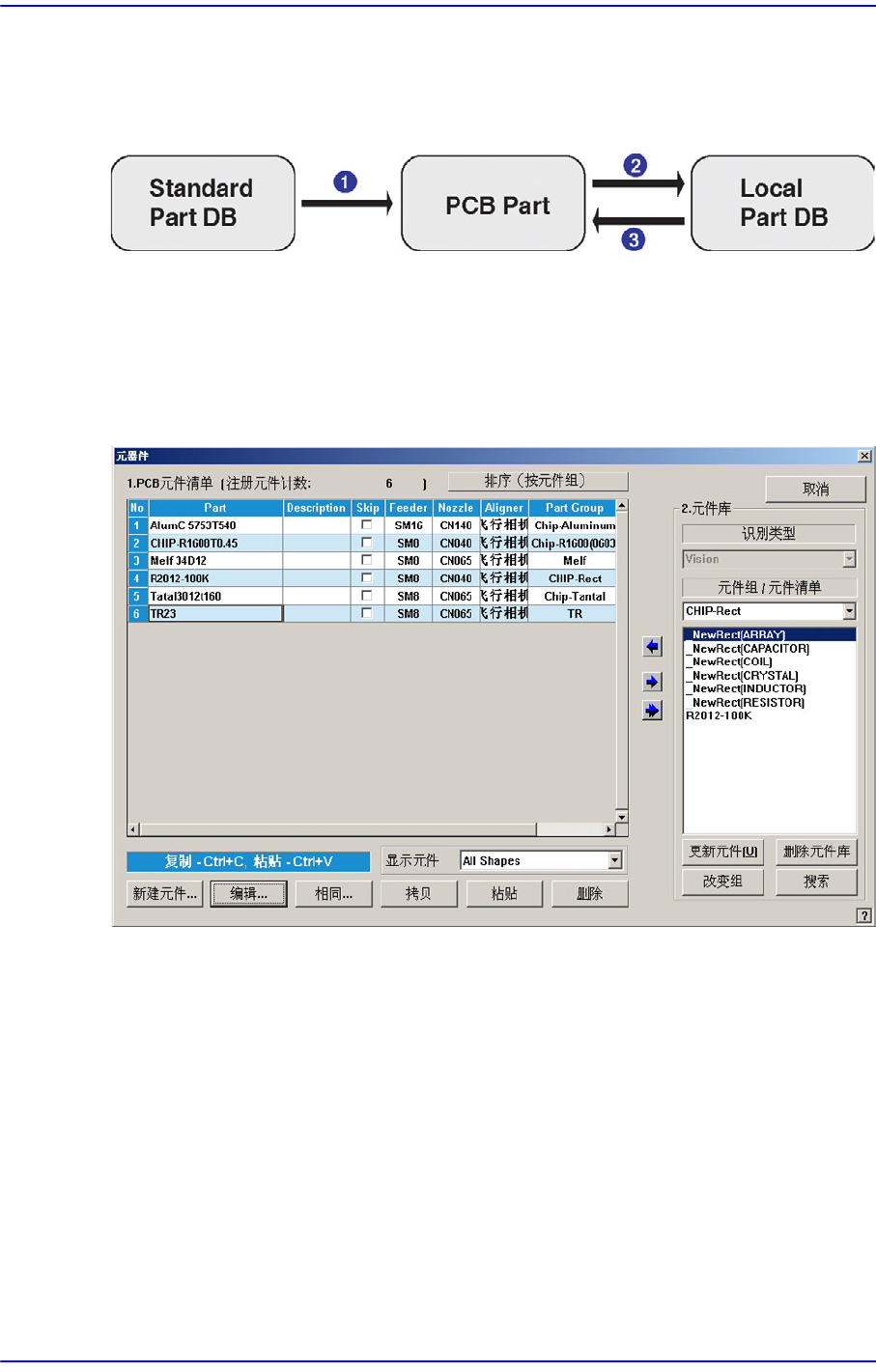Viewport: 876px width, 1372px height.
Task: Expand the All Shapes dropdown
Action: (614, 860)
